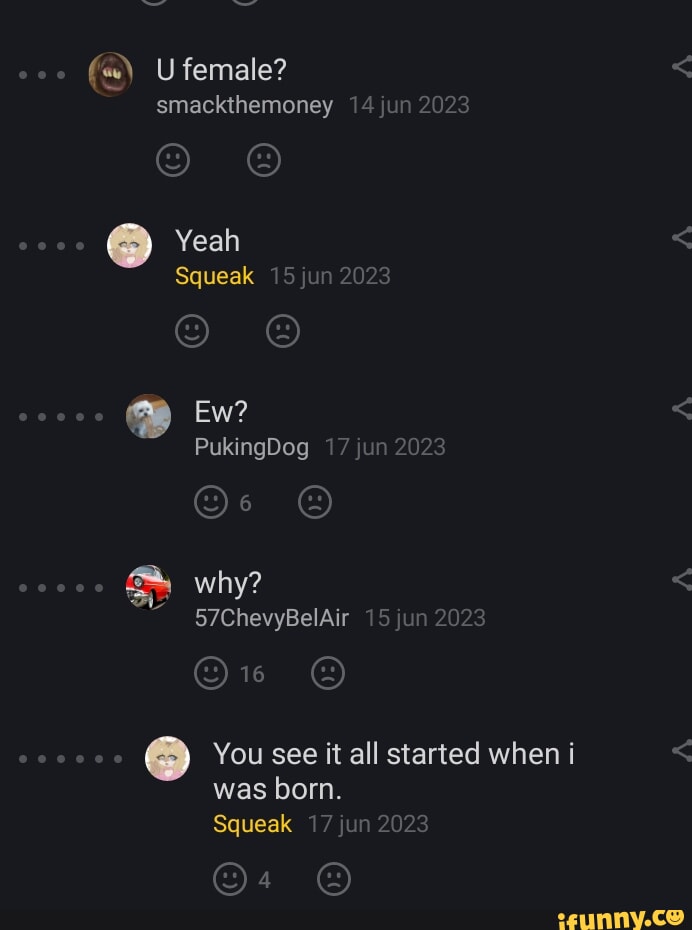Open 57ChevyBelAir's profile from username
Viewport: 692px width, 930px height.
click(x=271, y=618)
